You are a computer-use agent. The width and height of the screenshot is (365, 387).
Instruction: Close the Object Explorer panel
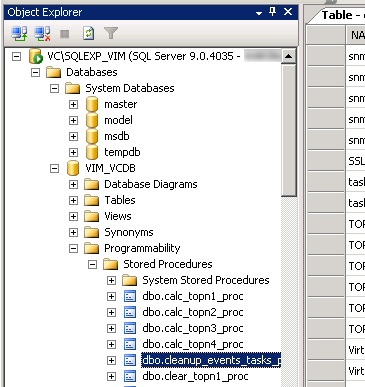(288, 12)
